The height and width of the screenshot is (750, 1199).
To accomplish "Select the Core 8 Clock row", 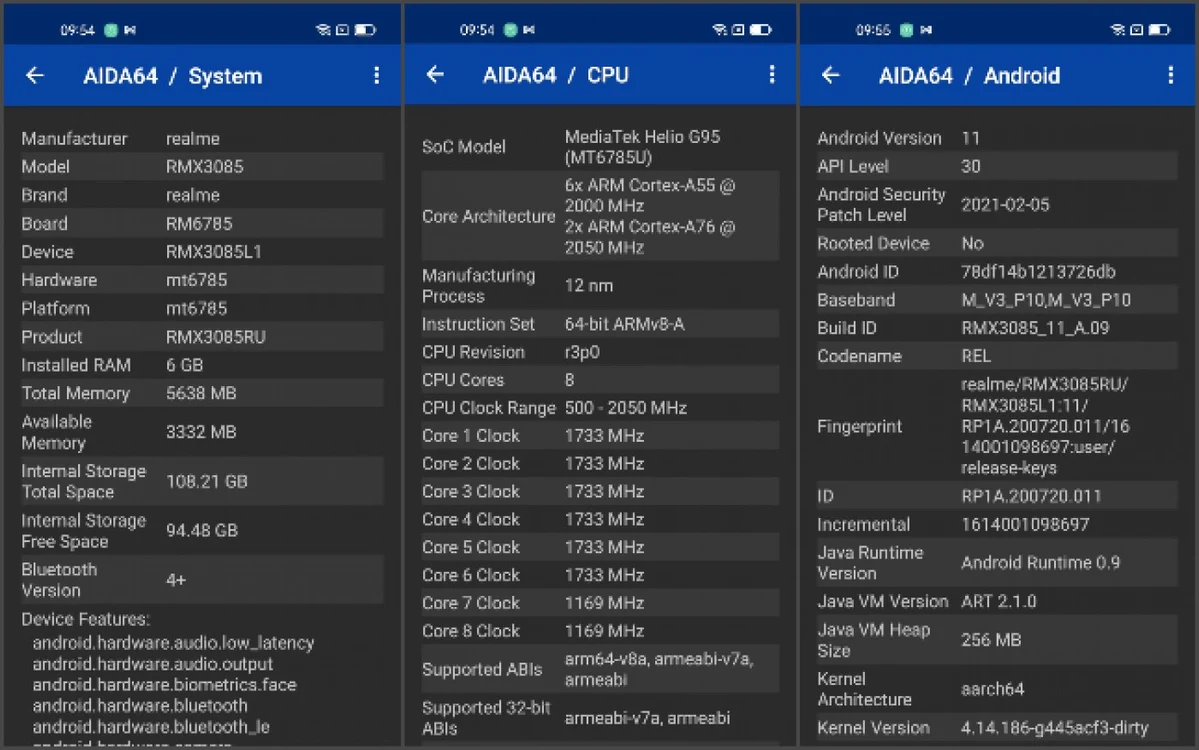I will tap(600, 631).
